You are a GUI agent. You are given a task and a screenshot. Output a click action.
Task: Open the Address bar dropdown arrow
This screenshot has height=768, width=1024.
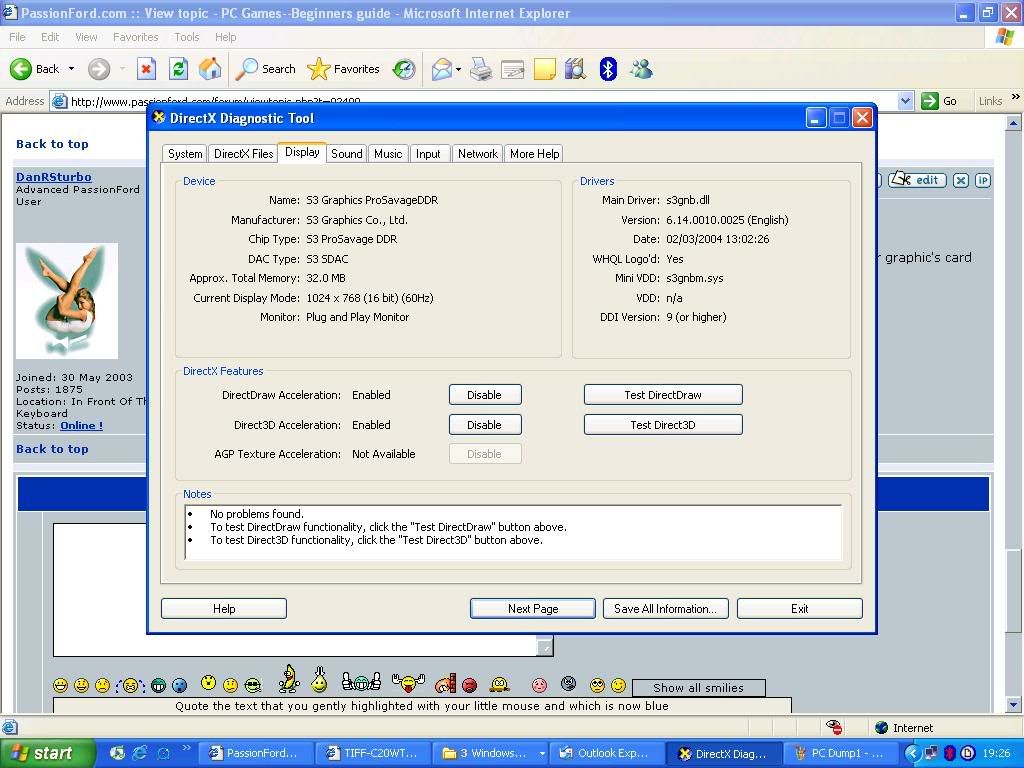[905, 101]
